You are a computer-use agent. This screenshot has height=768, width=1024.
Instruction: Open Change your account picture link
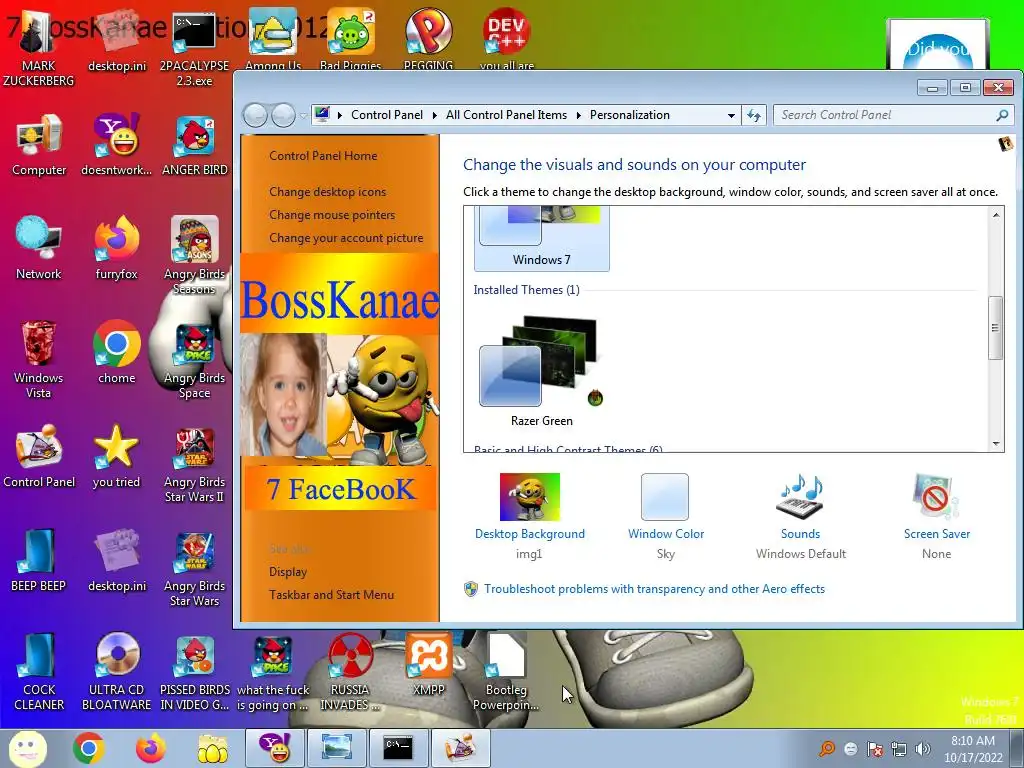[x=346, y=238]
